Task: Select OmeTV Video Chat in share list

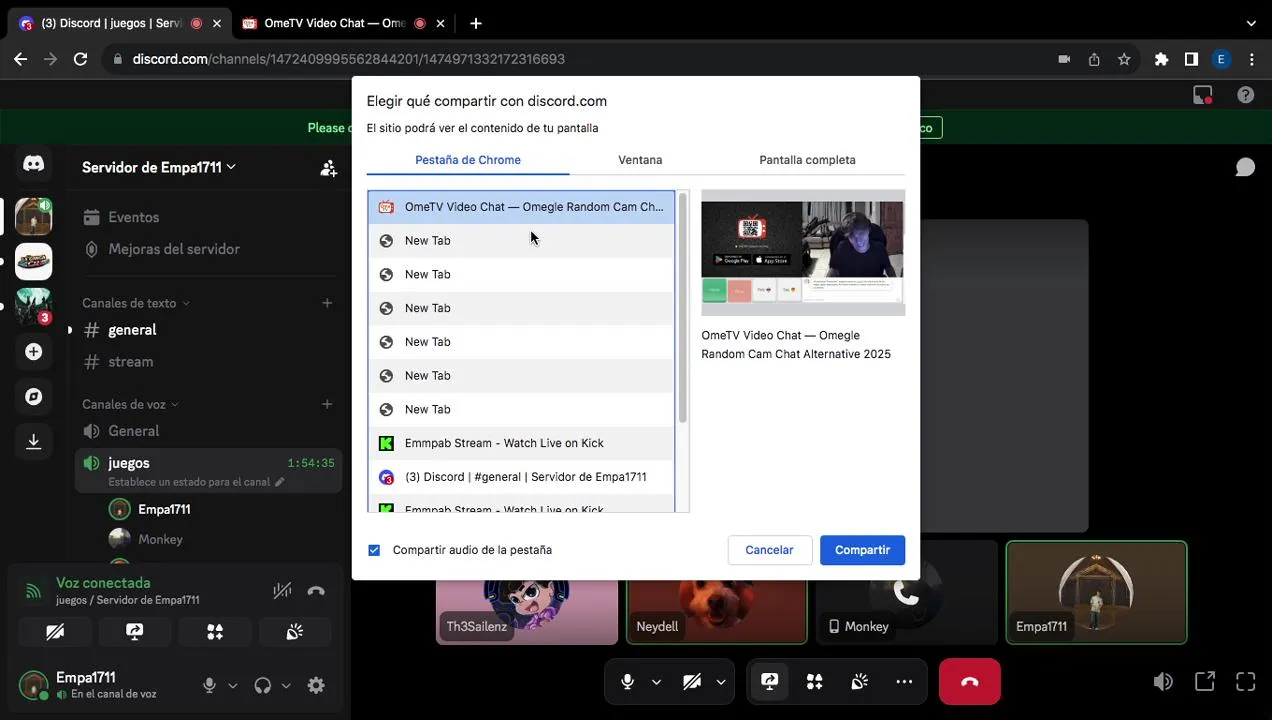Action: (x=521, y=207)
